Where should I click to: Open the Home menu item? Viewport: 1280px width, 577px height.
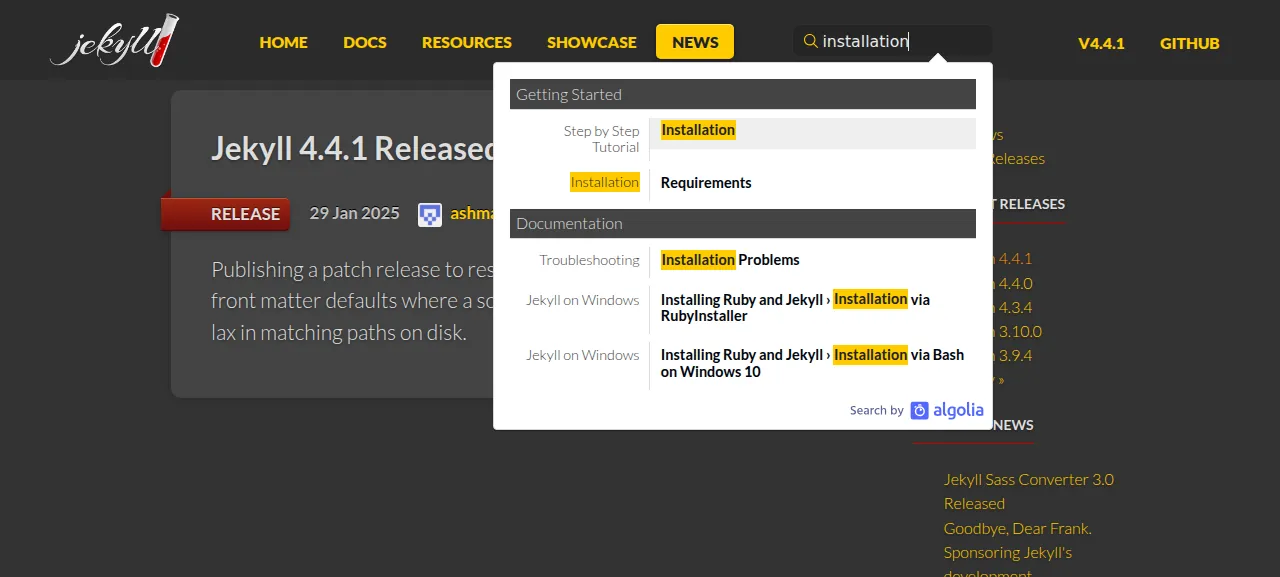pyautogui.click(x=283, y=42)
